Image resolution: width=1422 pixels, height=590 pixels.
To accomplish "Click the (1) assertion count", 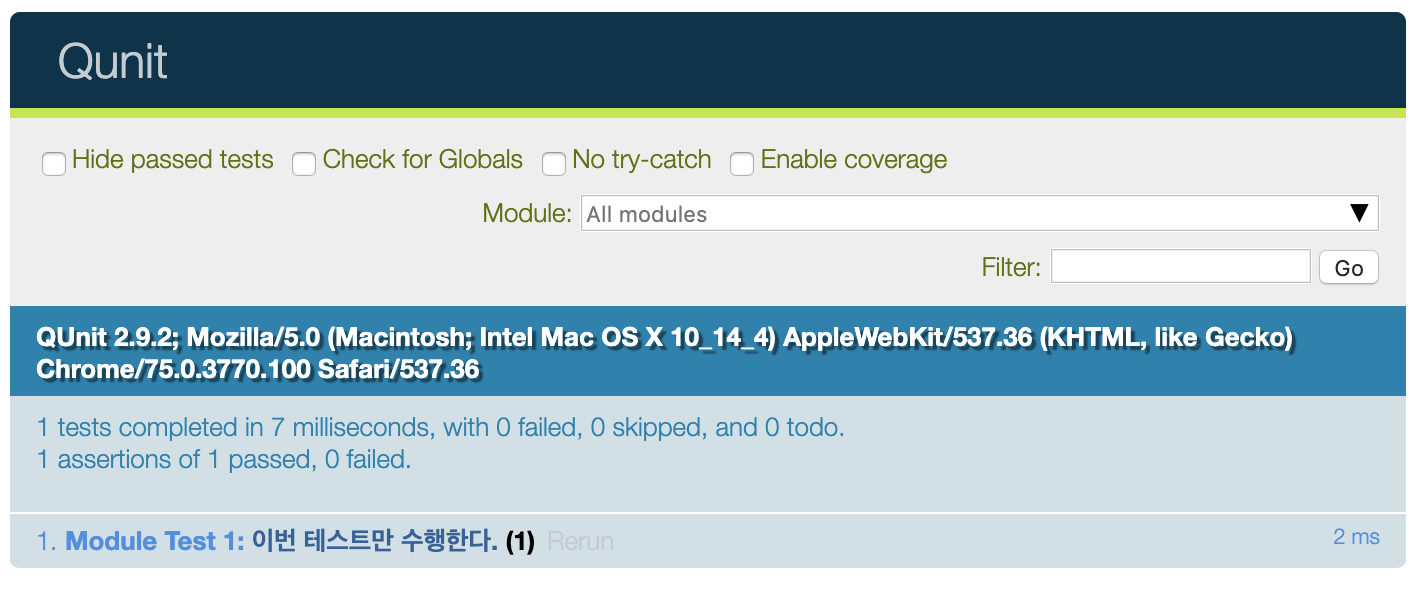I will point(520,542).
